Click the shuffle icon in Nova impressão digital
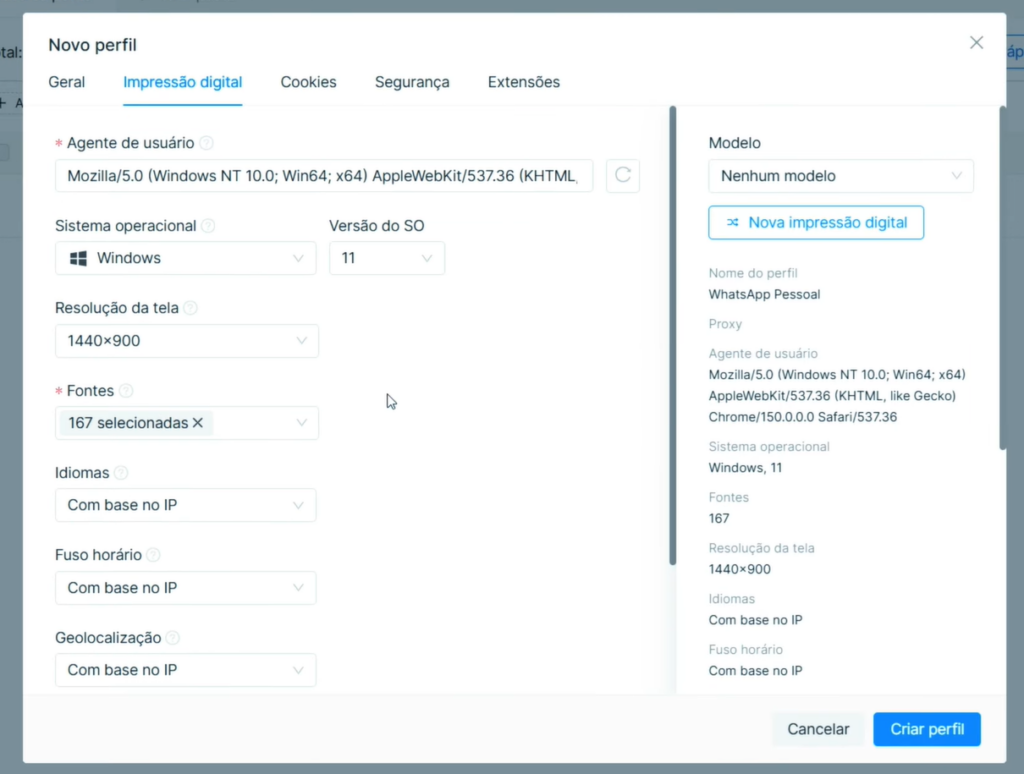Viewport: 1024px width, 774px height. coord(733,223)
